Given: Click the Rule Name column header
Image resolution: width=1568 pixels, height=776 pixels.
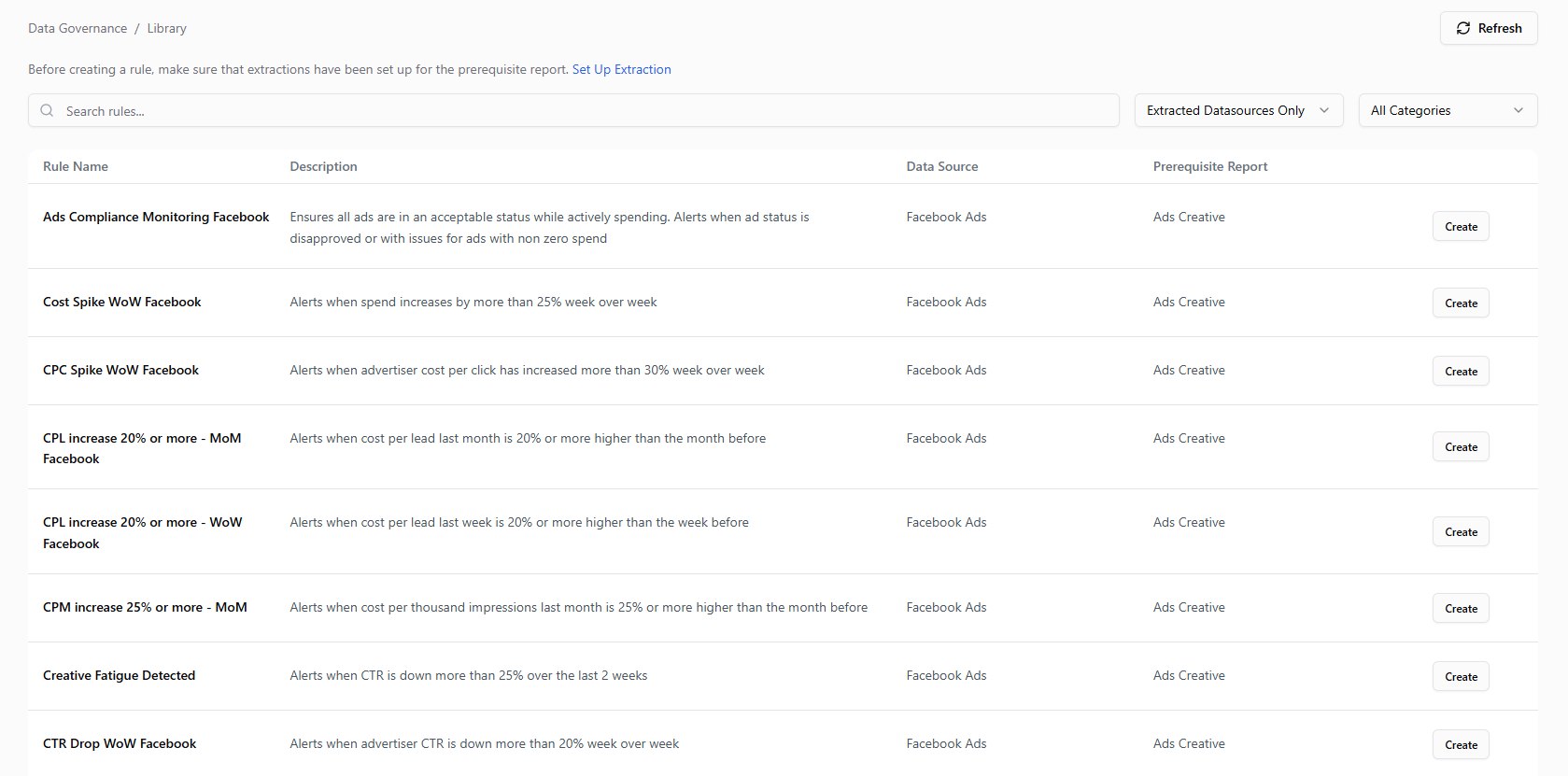Looking at the screenshot, I should coord(76,167).
